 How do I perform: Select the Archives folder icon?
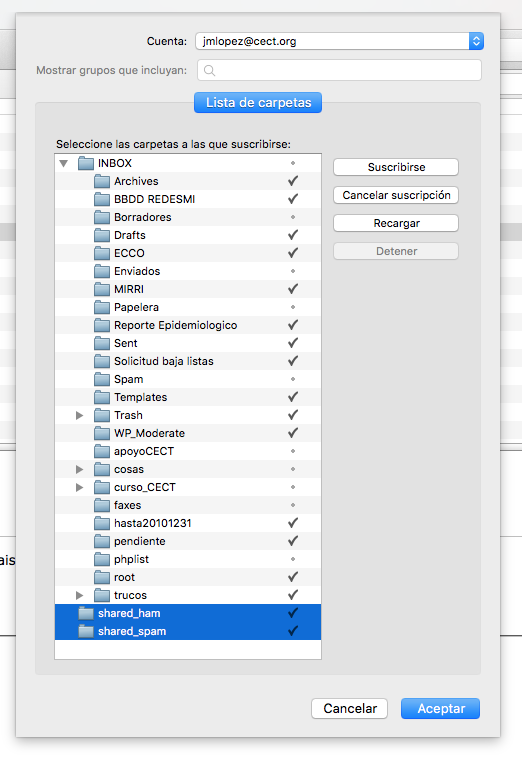[x=102, y=182]
